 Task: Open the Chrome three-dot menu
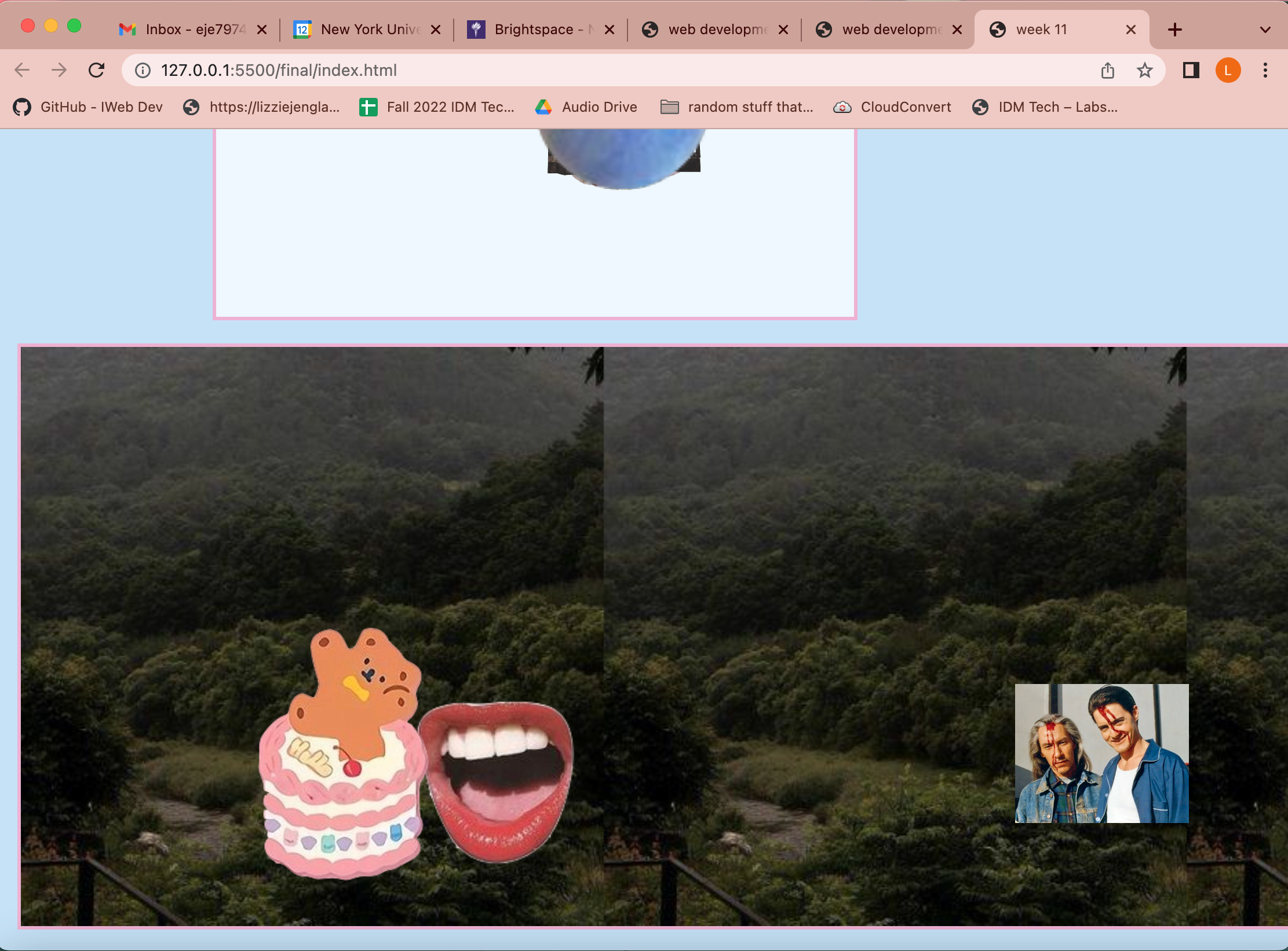pyautogui.click(x=1265, y=71)
